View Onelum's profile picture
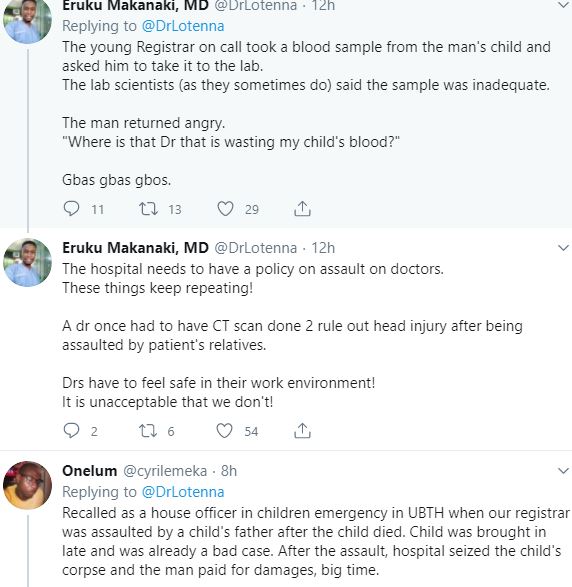Image resolution: width=572 pixels, height=587 pixels. pos(27,485)
